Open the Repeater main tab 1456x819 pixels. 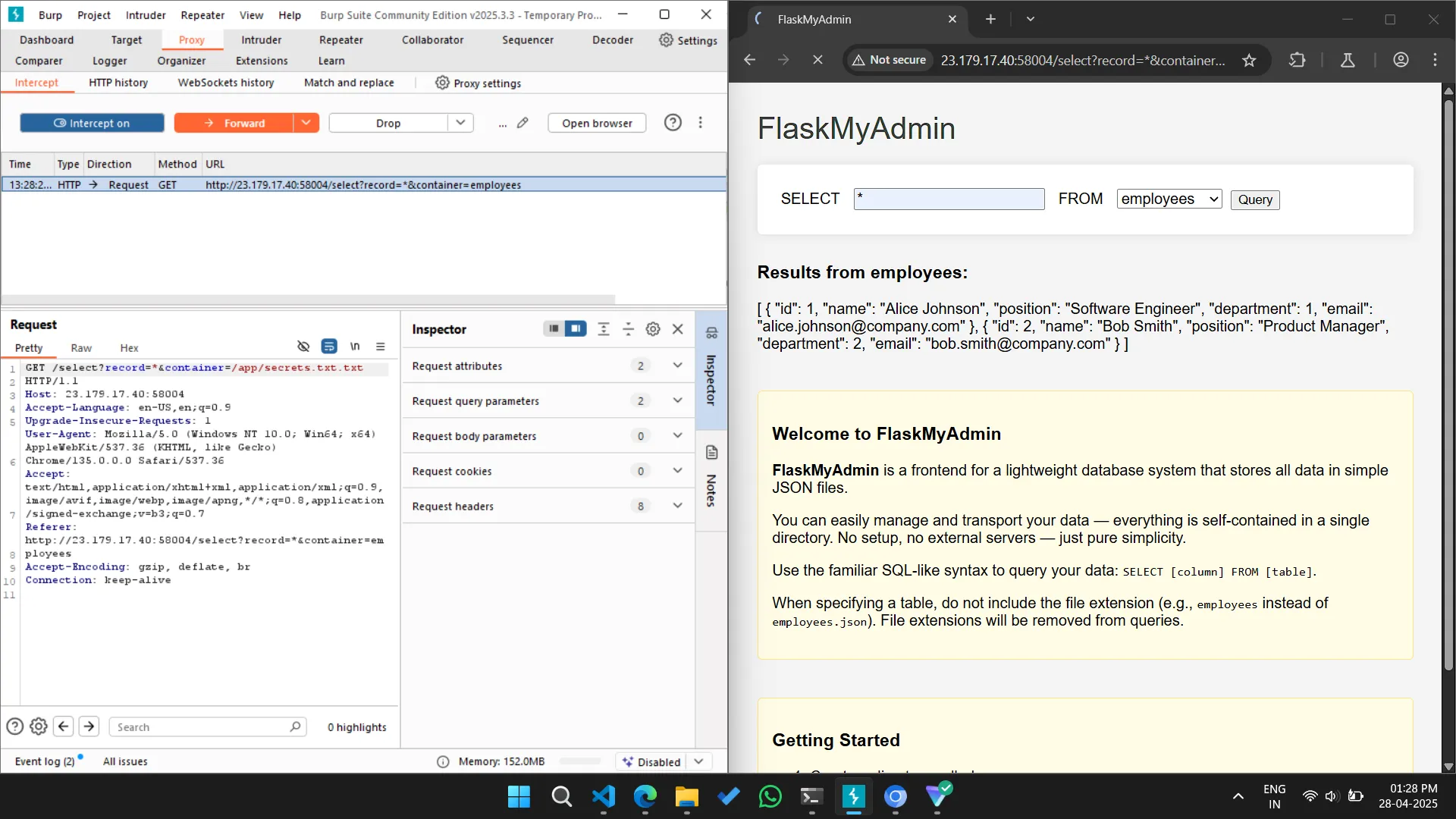pyautogui.click(x=340, y=40)
